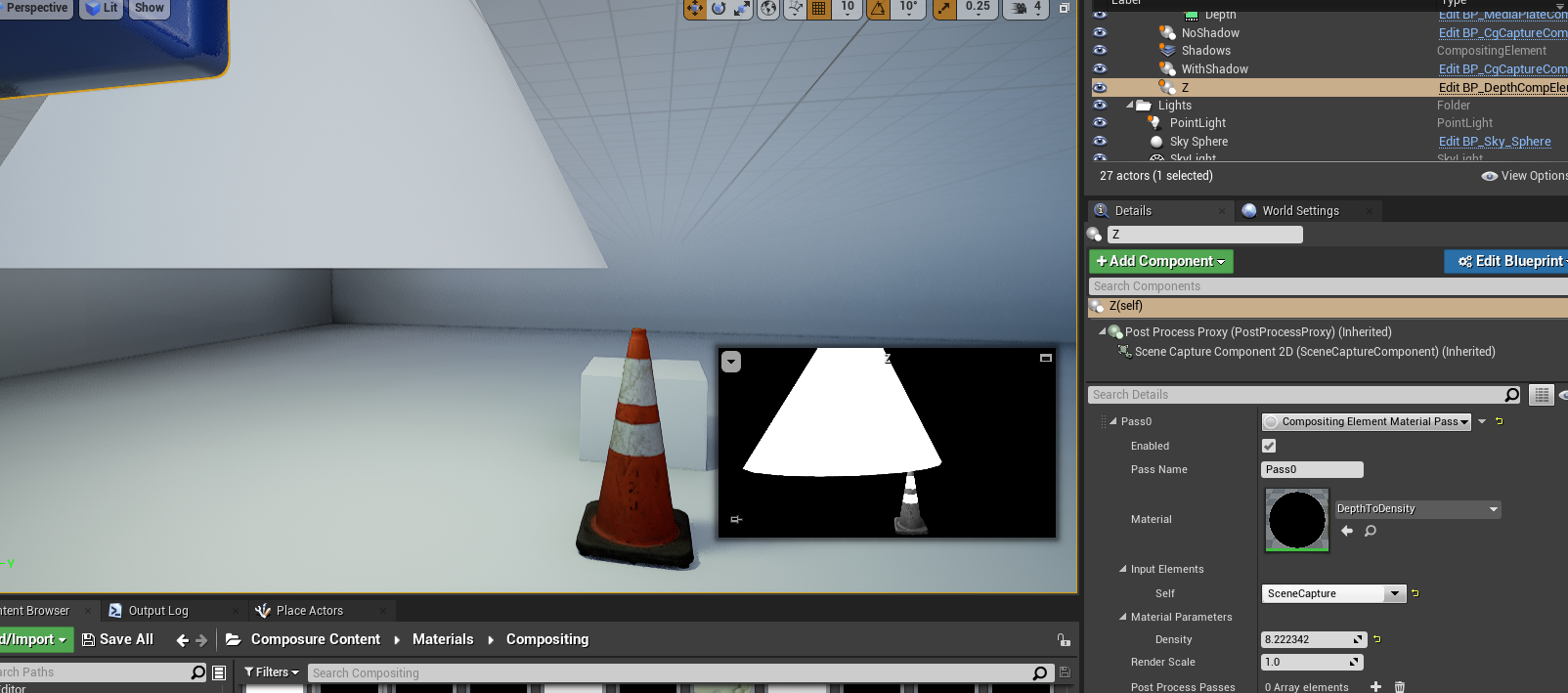Collapse the Pass0 section
The height and width of the screenshot is (693, 1568).
click(1113, 421)
